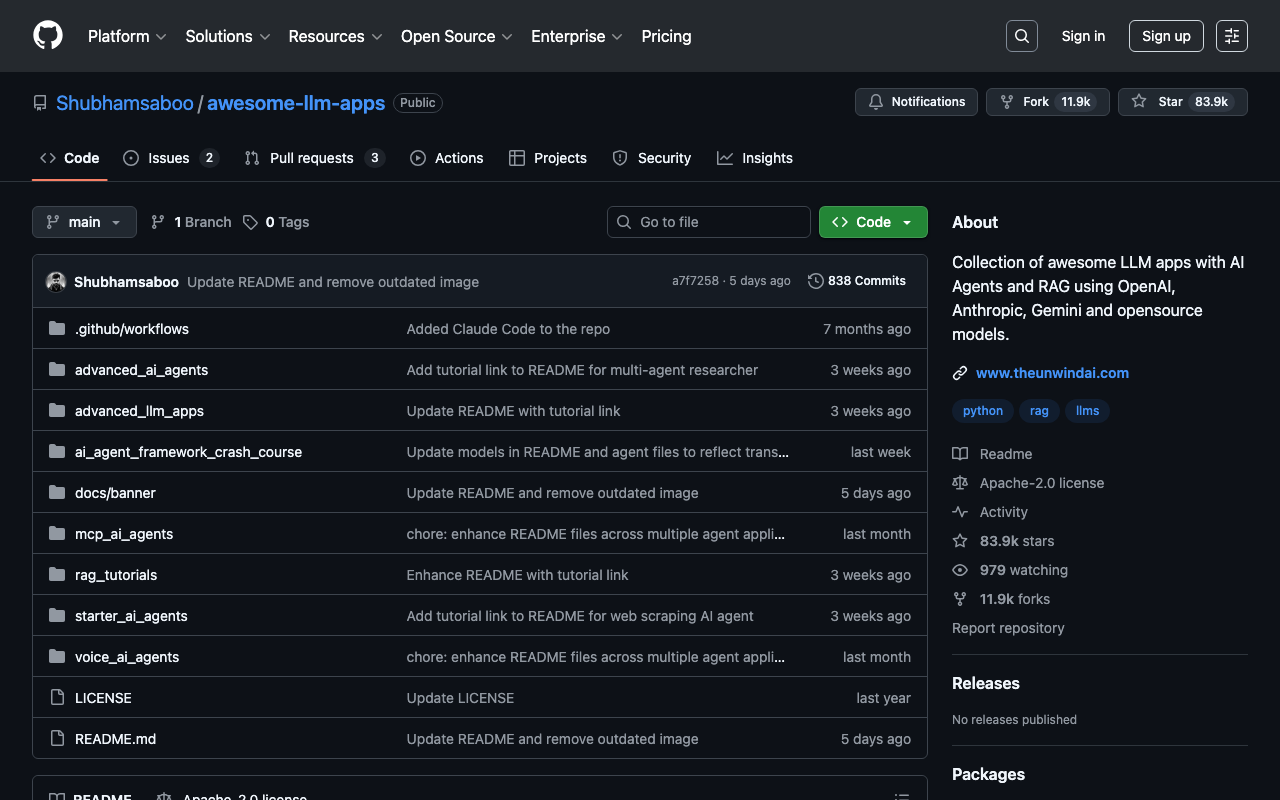Switch to the Issues tab
1280x800 pixels.
point(169,158)
